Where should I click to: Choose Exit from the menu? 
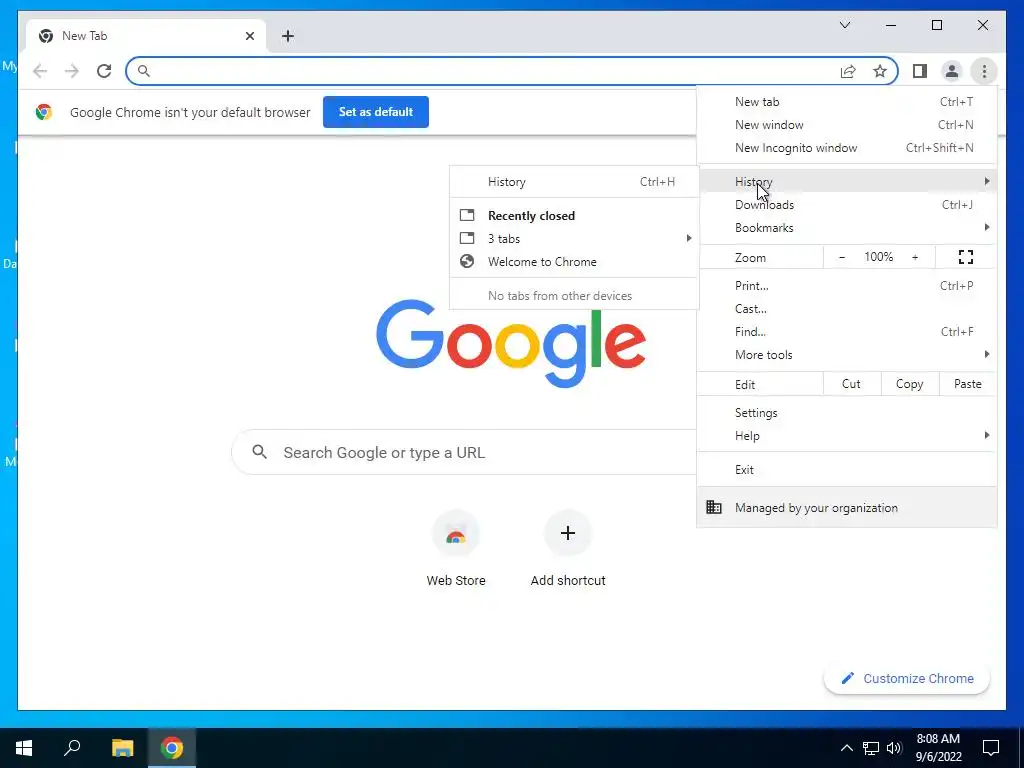(846, 470)
